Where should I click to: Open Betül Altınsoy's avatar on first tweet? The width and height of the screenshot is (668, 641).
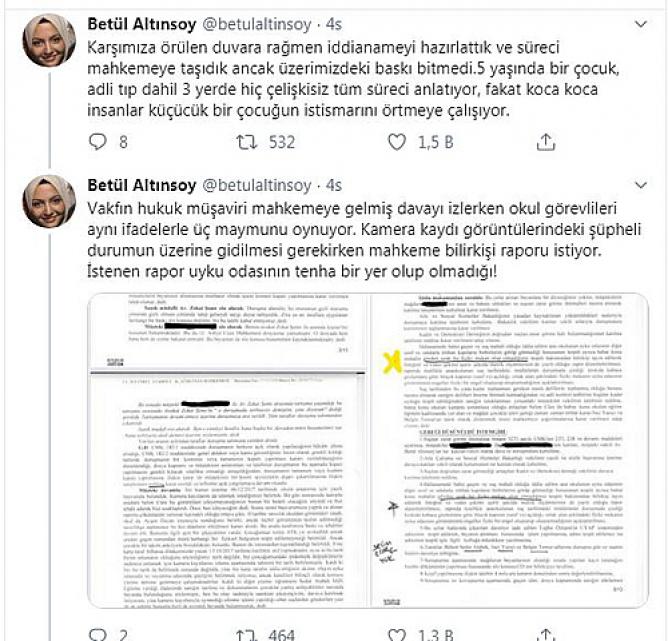49,40
